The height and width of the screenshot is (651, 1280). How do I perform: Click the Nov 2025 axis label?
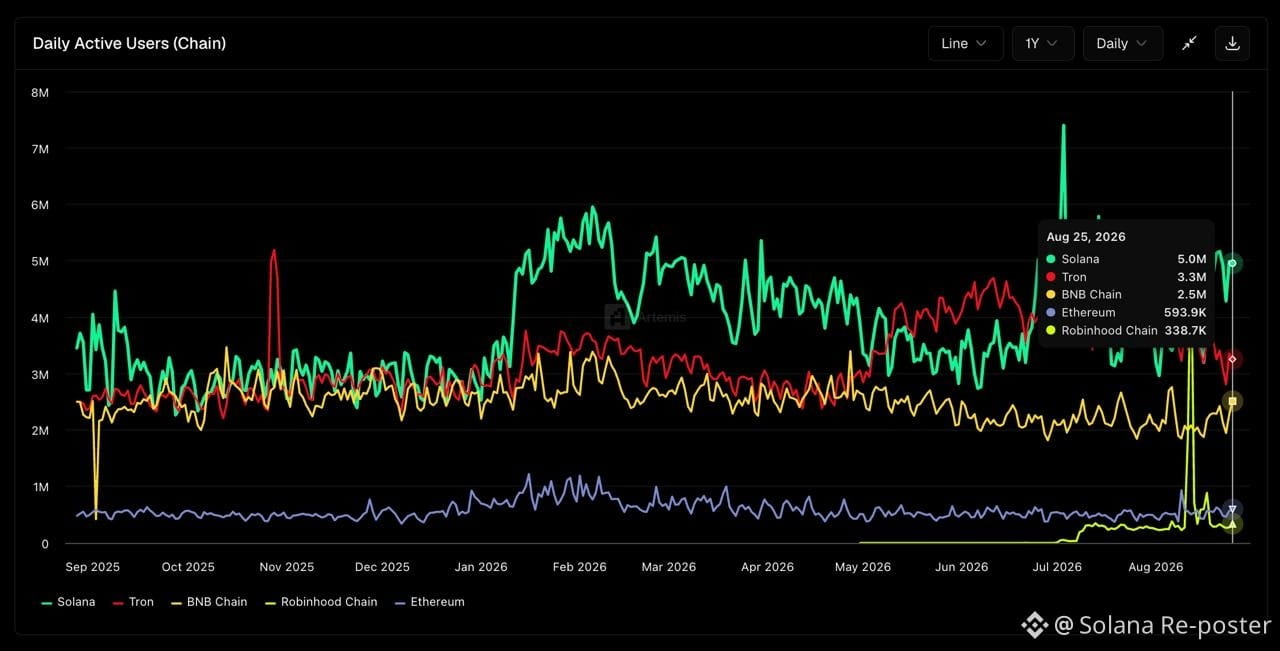(287, 567)
